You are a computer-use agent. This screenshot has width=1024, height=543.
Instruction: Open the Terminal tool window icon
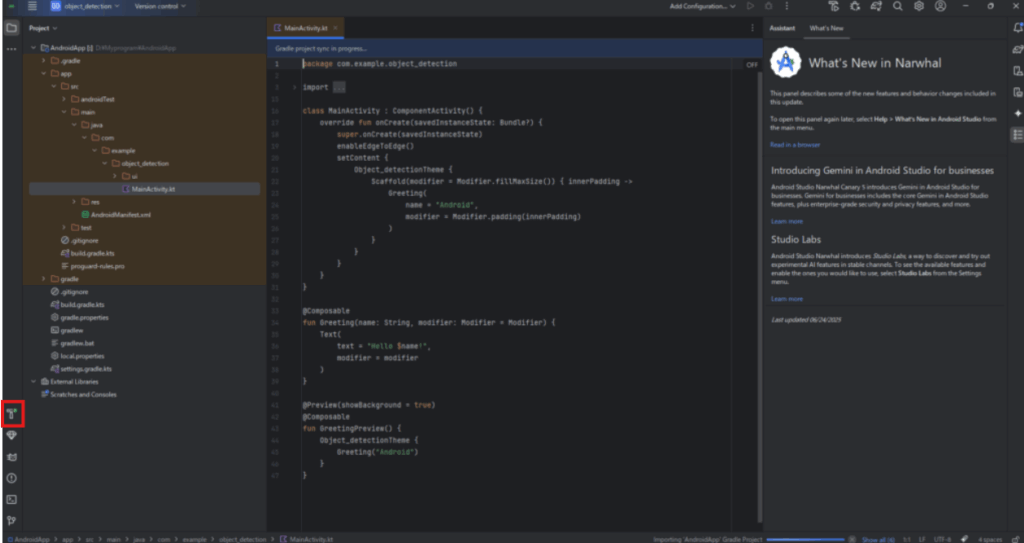tap(12, 500)
